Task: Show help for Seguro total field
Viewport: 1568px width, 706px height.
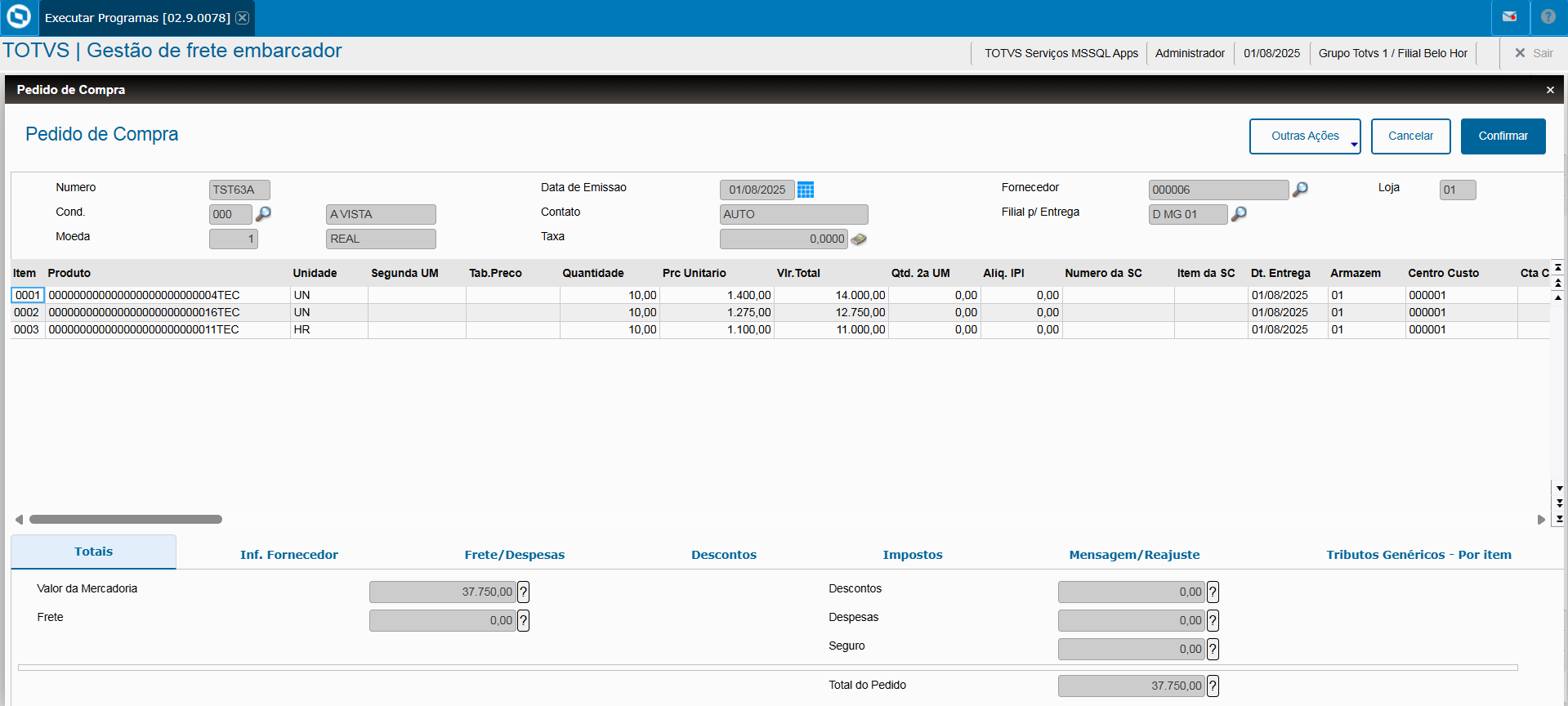Action: [1213, 649]
